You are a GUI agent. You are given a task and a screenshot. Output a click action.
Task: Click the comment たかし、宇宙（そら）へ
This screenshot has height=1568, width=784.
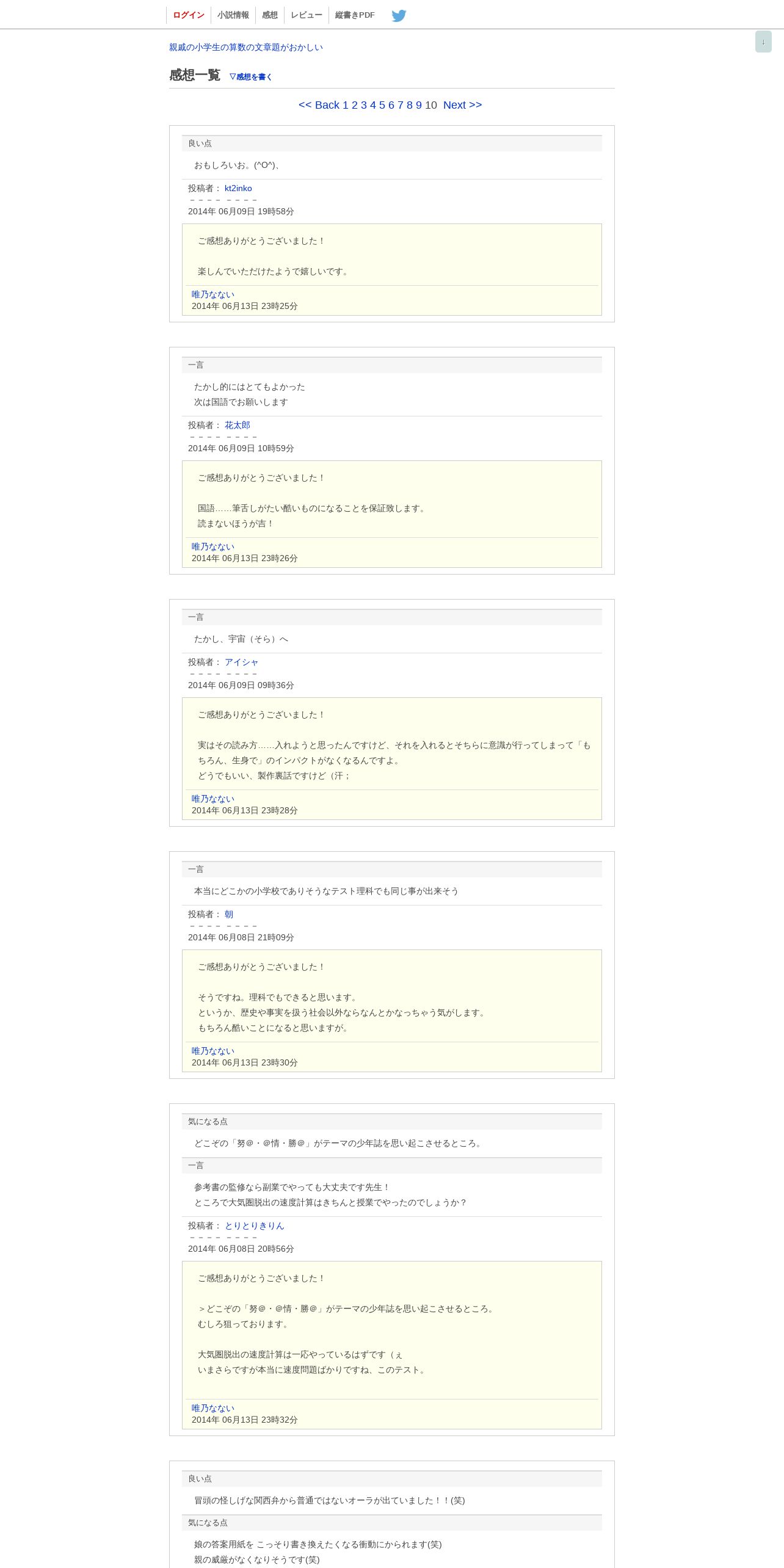[241, 639]
